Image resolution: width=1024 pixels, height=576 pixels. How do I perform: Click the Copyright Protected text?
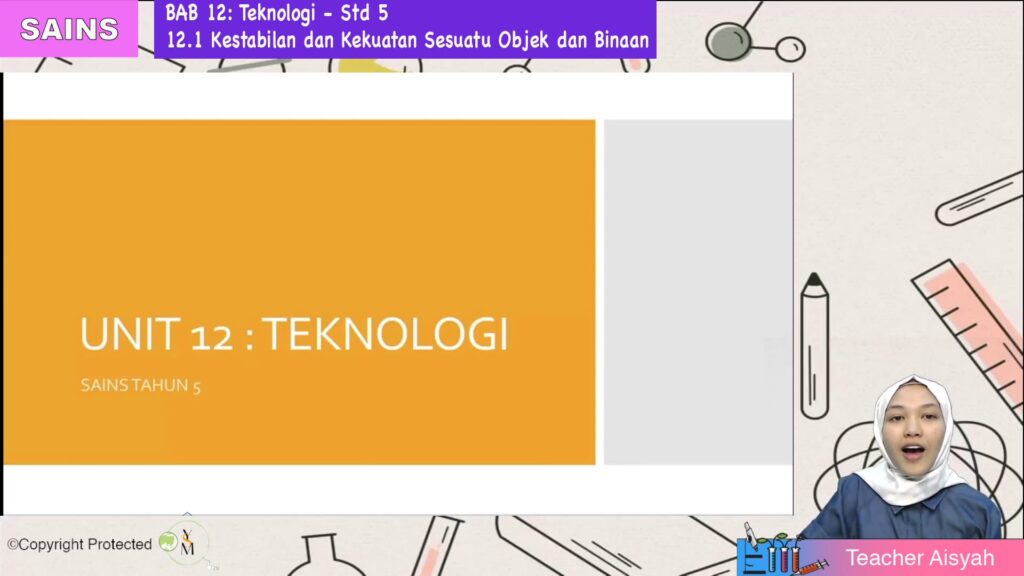(82, 544)
